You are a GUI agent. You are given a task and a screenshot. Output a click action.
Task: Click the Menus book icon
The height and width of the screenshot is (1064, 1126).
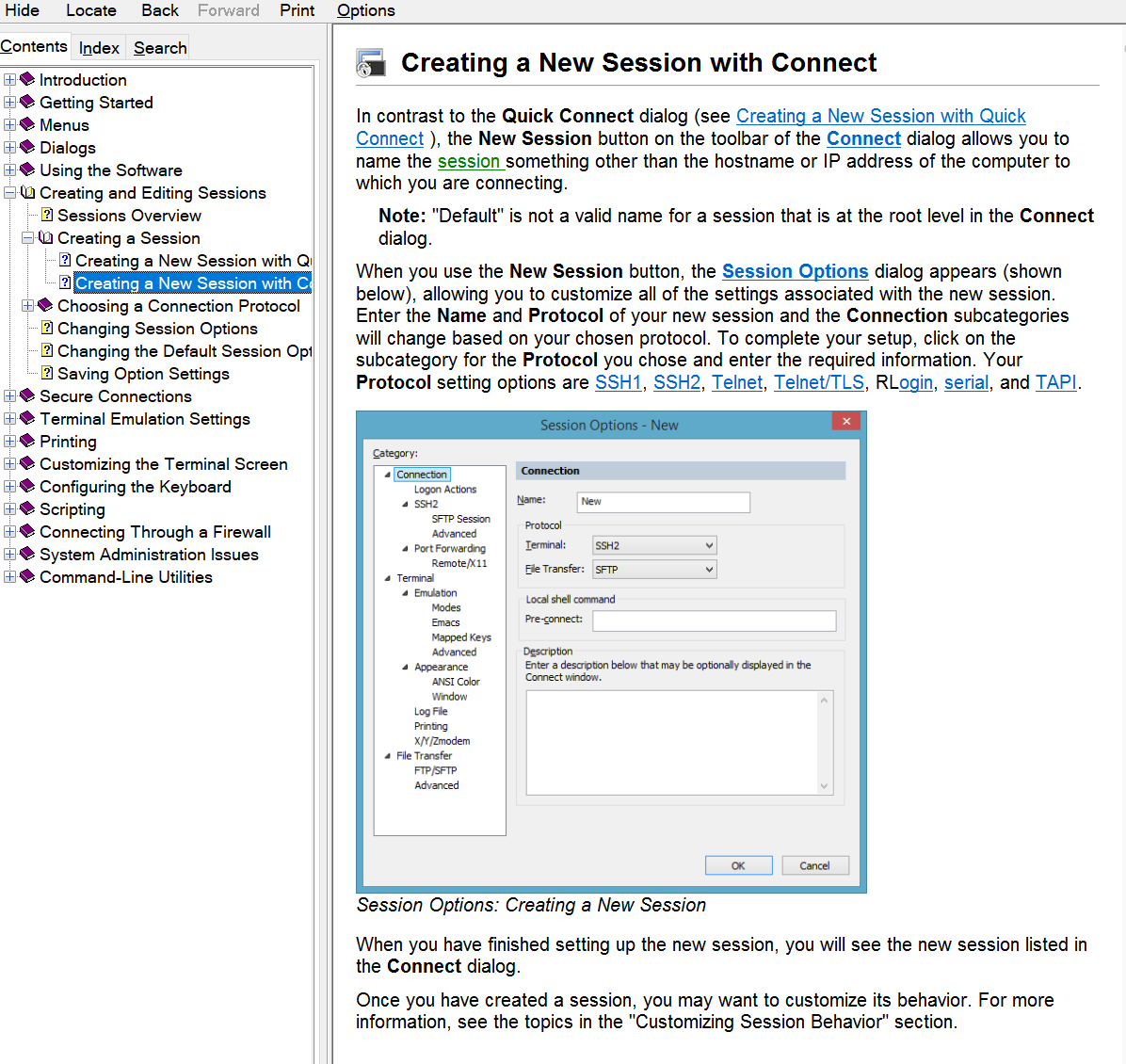click(27, 124)
